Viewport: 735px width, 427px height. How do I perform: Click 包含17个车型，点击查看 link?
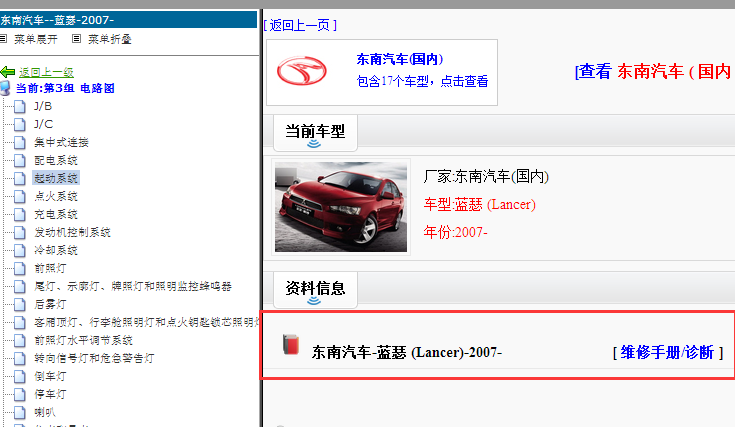422,81
